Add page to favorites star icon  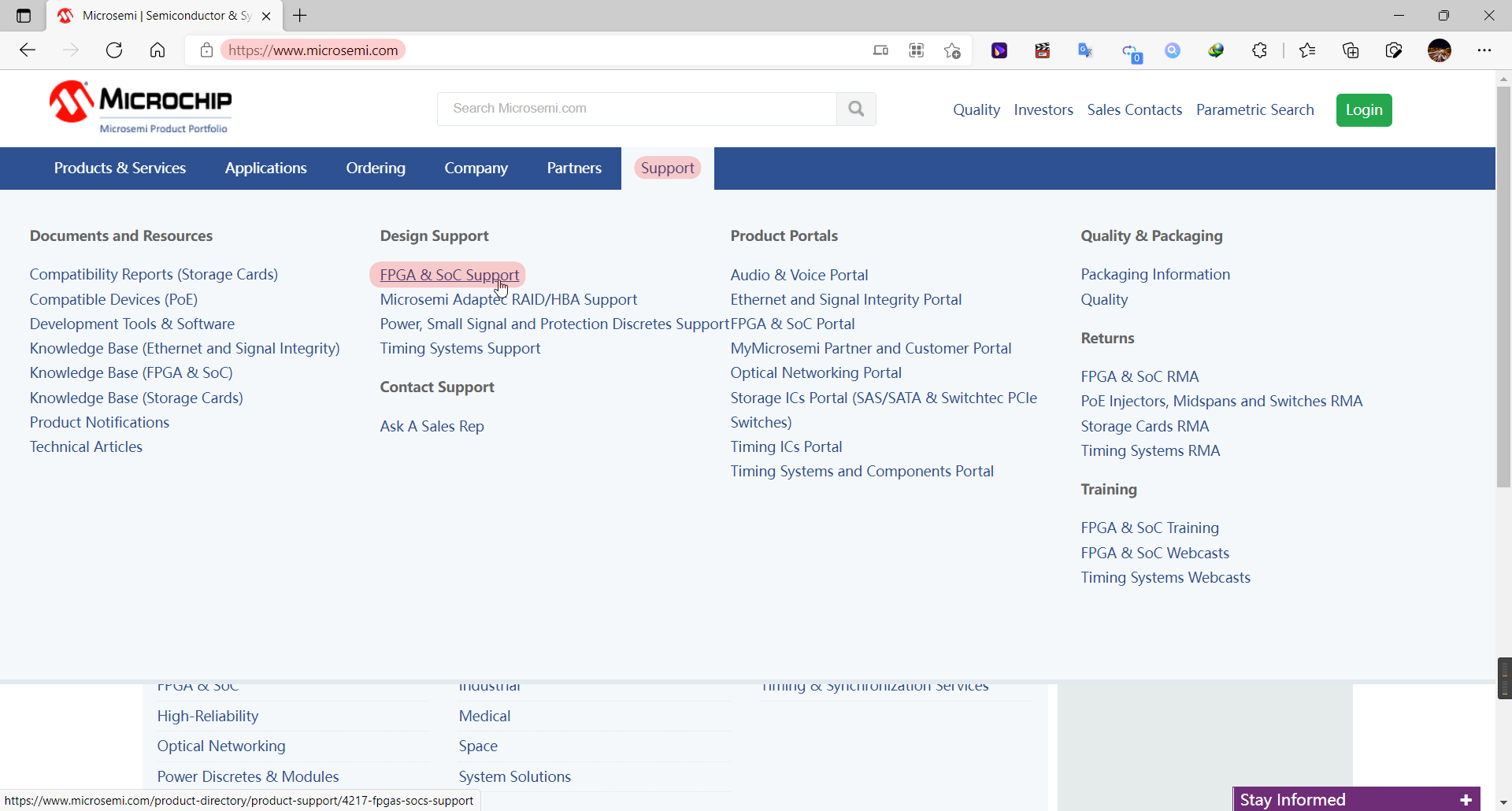tap(952, 50)
